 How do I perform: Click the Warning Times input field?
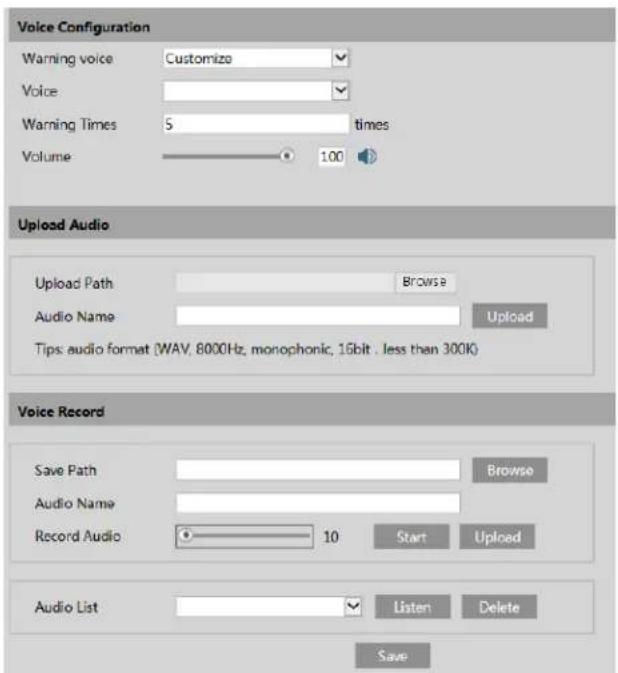tap(256, 124)
